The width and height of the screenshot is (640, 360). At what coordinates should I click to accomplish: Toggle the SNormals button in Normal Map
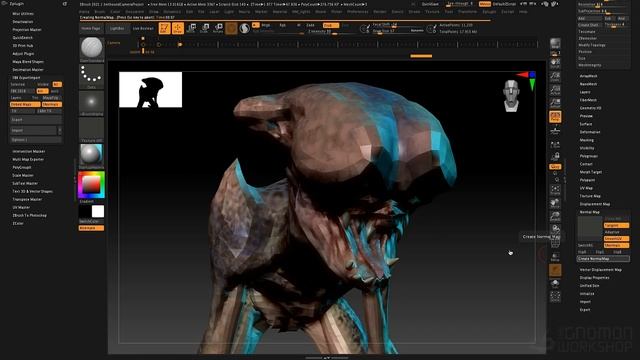click(x=616, y=245)
